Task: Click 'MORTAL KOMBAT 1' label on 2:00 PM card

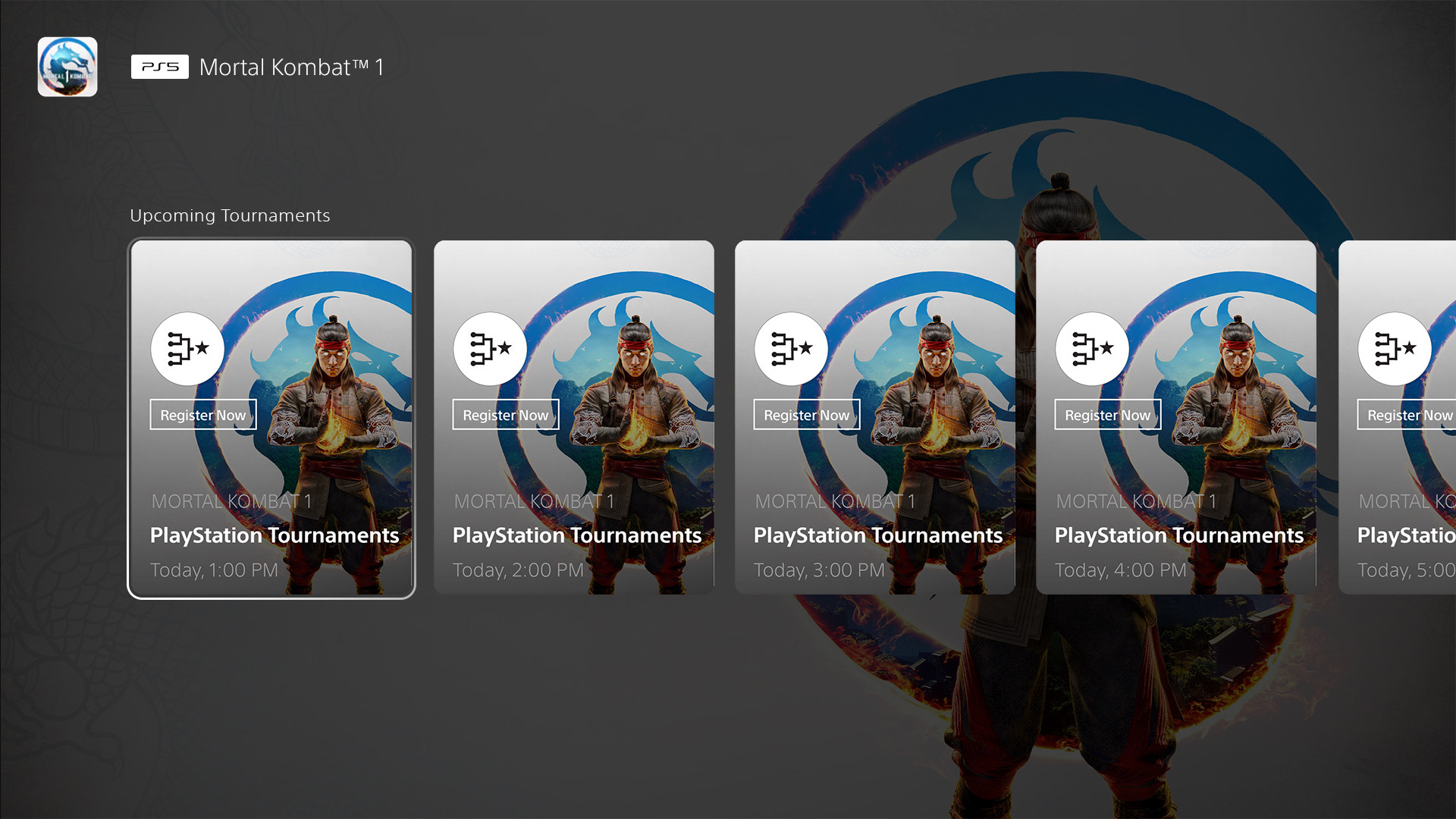Action: (x=535, y=501)
